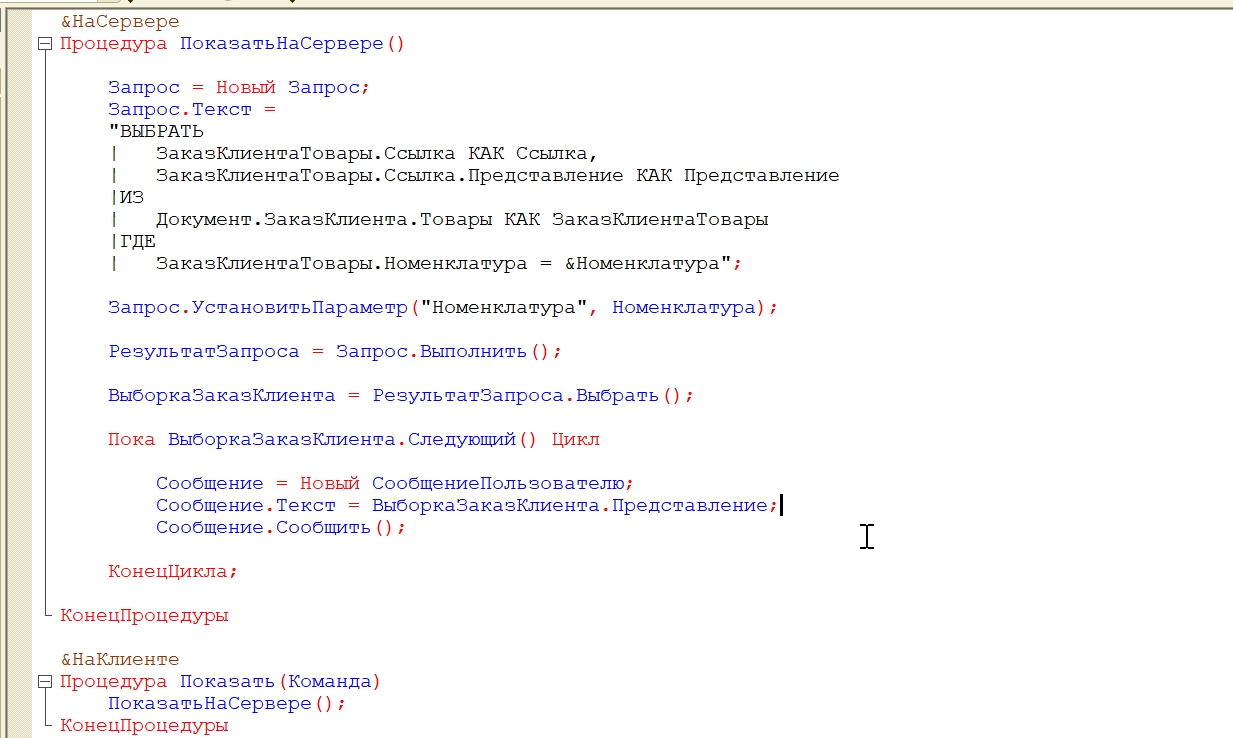
Task: Click the '|ГДЕ' query keyword
Action: point(132,241)
